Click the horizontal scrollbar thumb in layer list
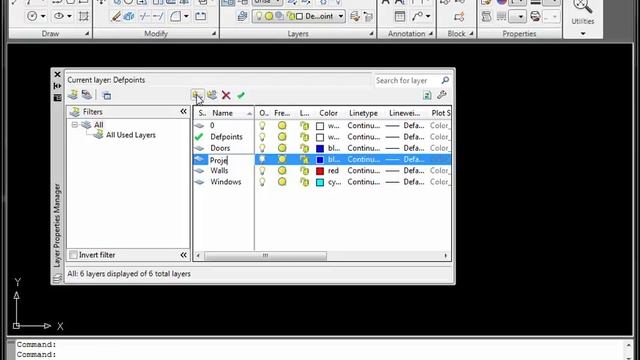 (265, 256)
